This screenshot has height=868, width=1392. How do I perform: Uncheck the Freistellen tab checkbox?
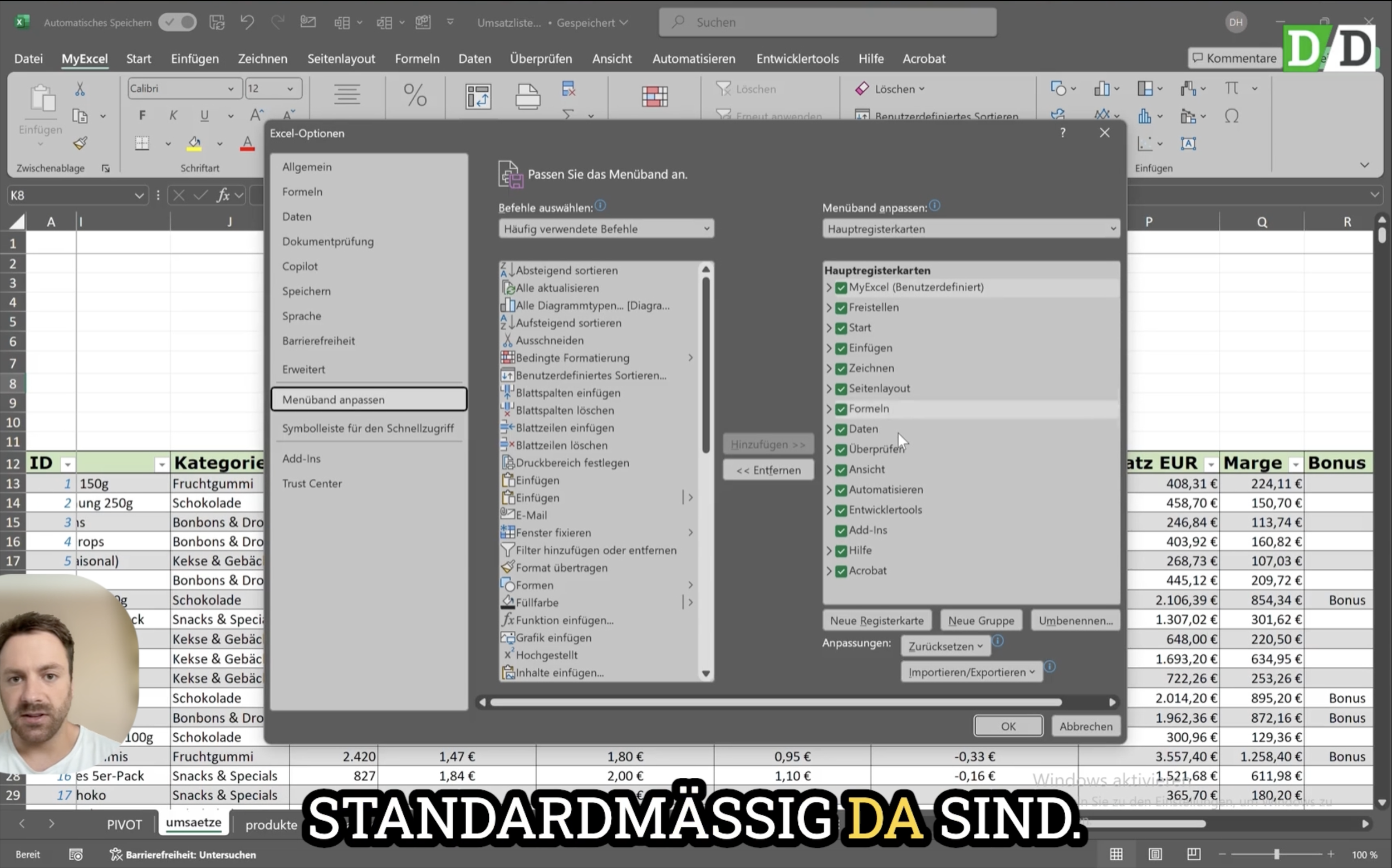pyautogui.click(x=841, y=308)
